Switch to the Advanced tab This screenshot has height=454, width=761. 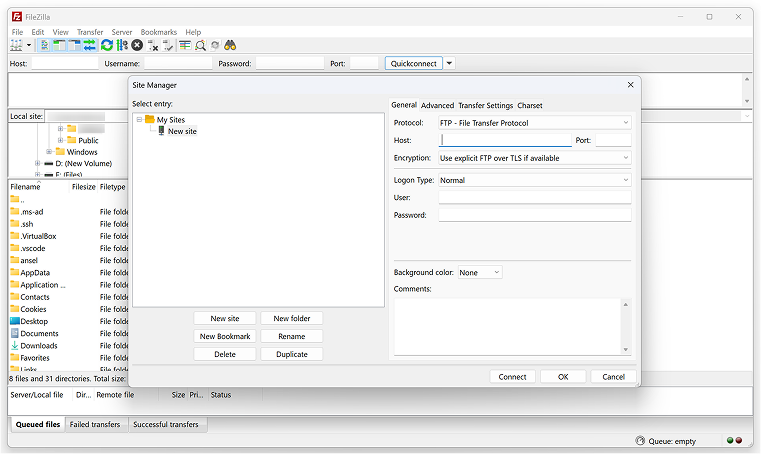coord(437,105)
